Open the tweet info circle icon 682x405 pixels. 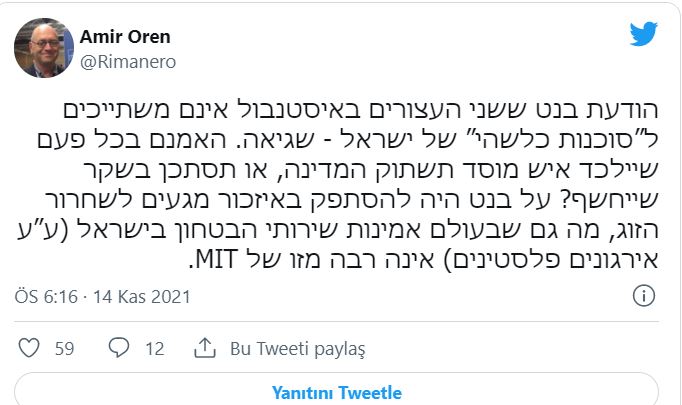646,296
